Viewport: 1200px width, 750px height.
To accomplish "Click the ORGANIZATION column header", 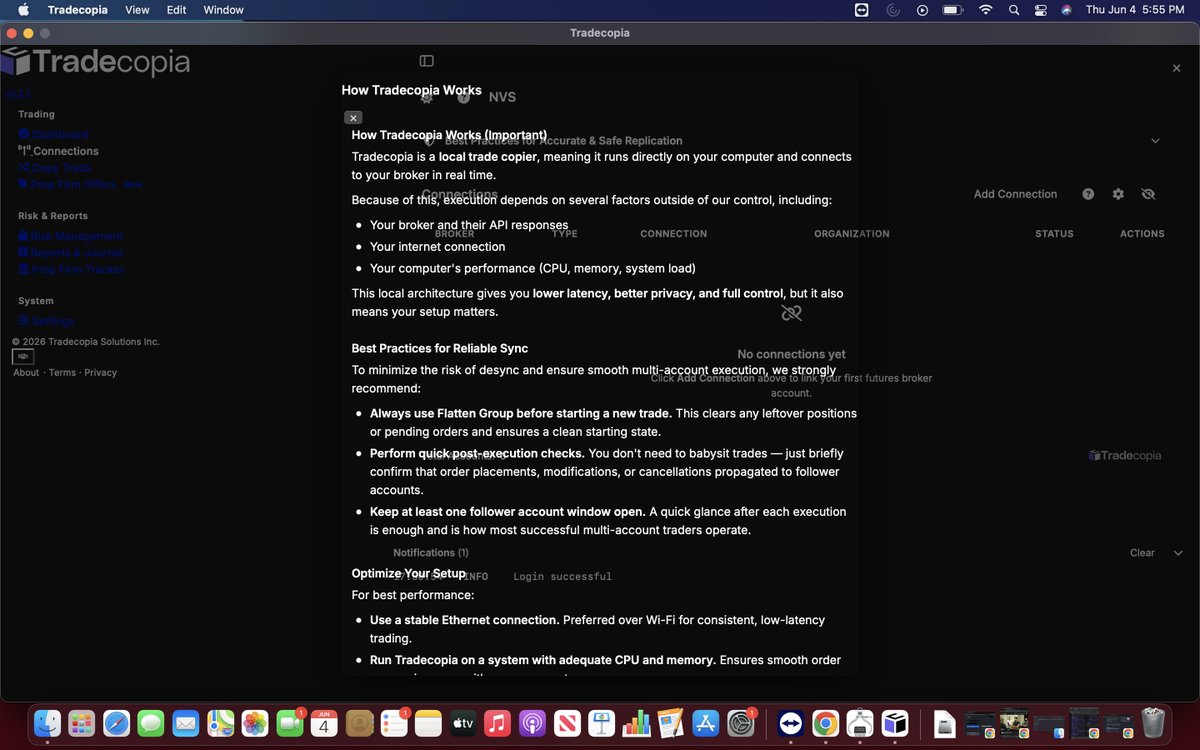I will pyautogui.click(x=852, y=234).
